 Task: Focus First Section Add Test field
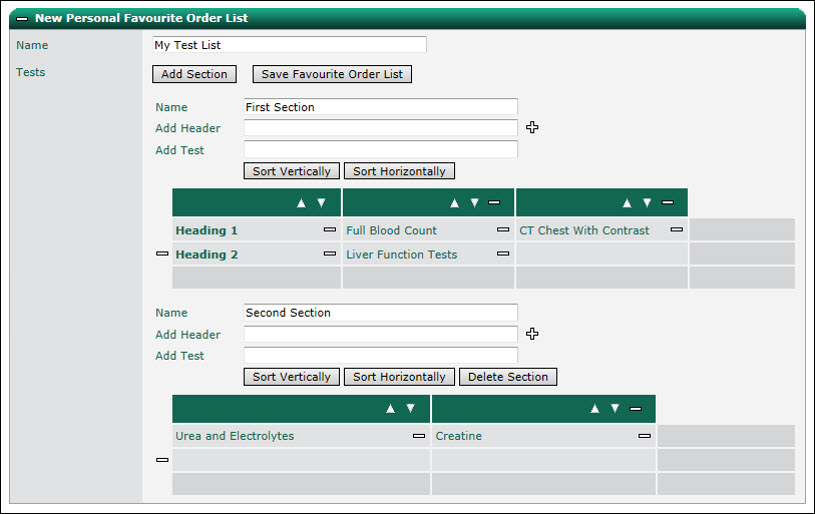380,150
